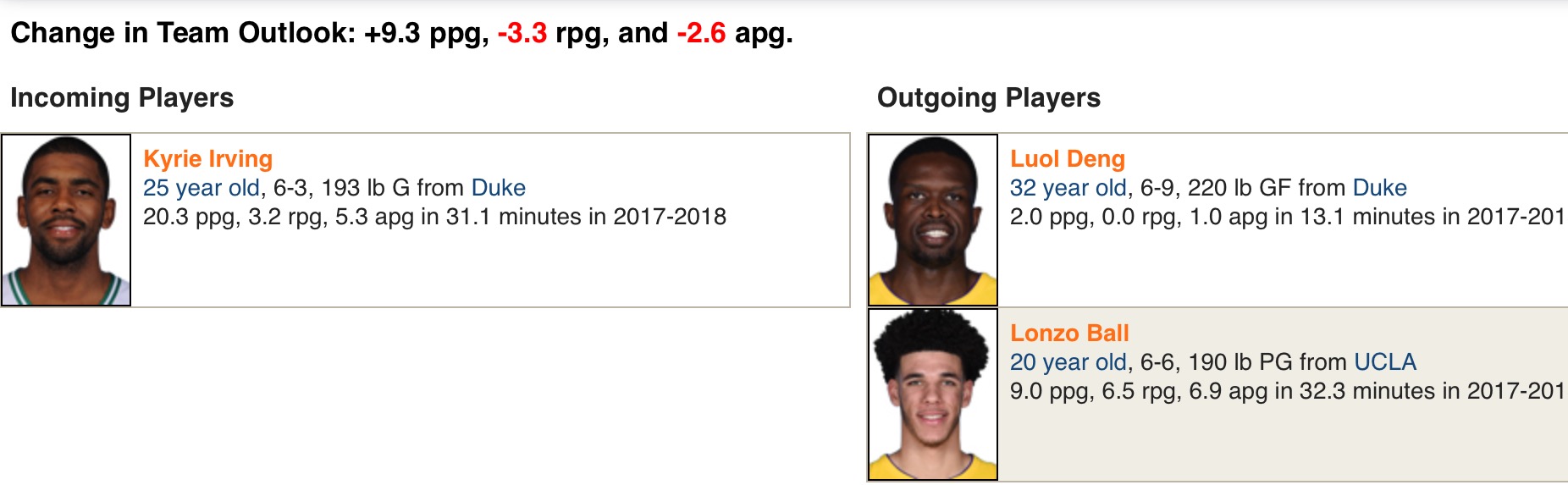
Task: Open Duke link in Kyrie Irving's row
Action: pyautogui.click(x=499, y=188)
